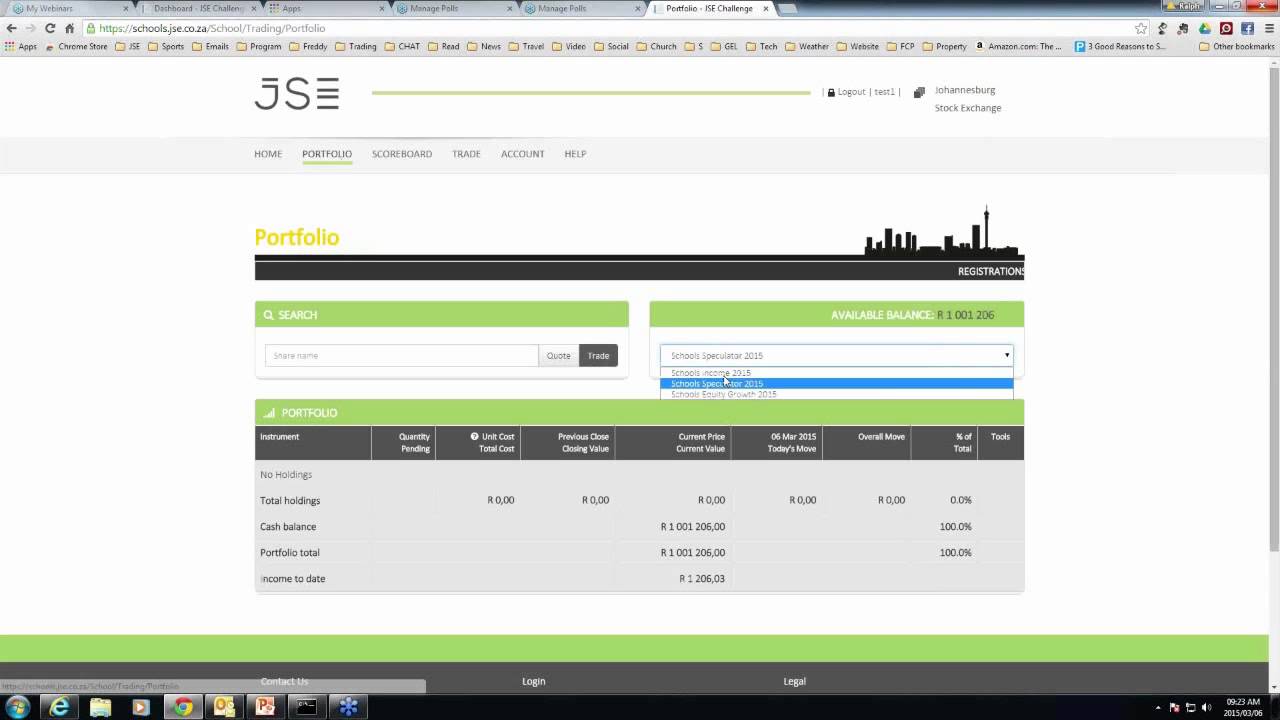Open SCOREBOARD navigation item

[x=402, y=154]
